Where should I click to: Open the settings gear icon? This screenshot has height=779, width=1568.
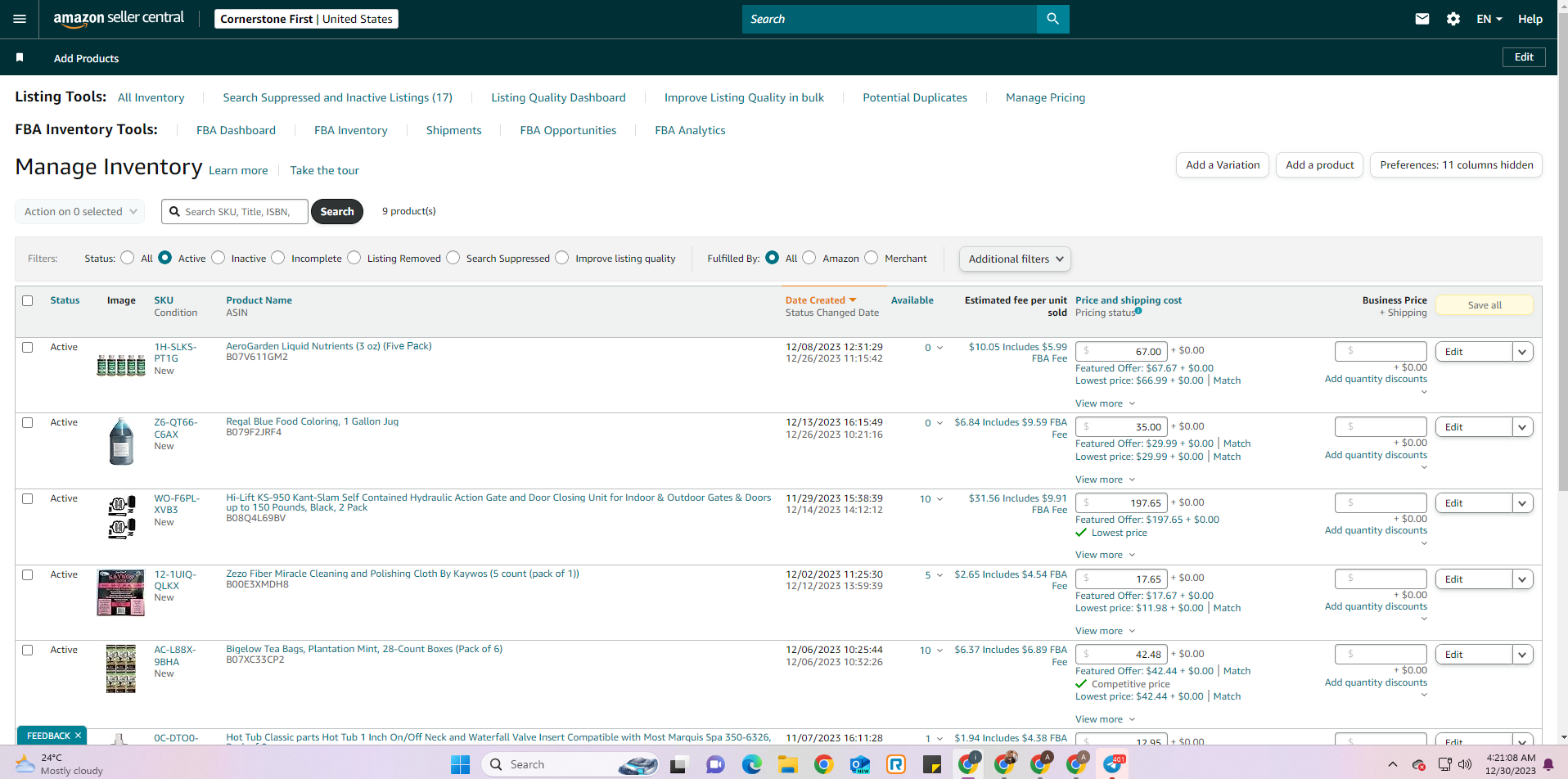[1453, 19]
